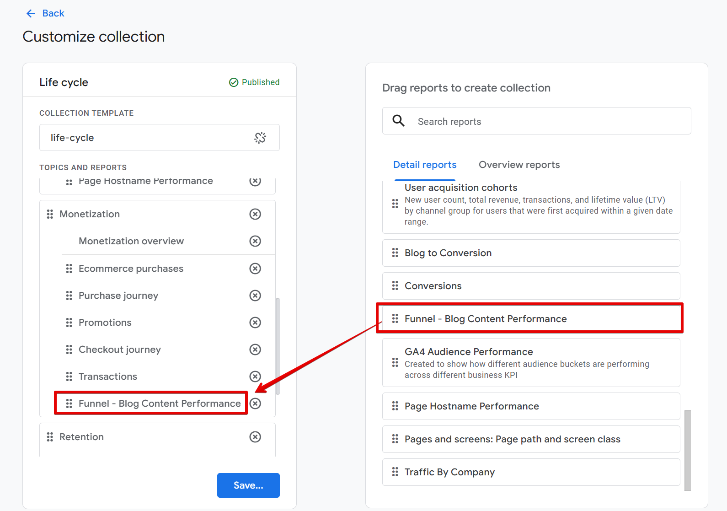The width and height of the screenshot is (727, 511).
Task: Click the Save button
Action: pos(248,485)
